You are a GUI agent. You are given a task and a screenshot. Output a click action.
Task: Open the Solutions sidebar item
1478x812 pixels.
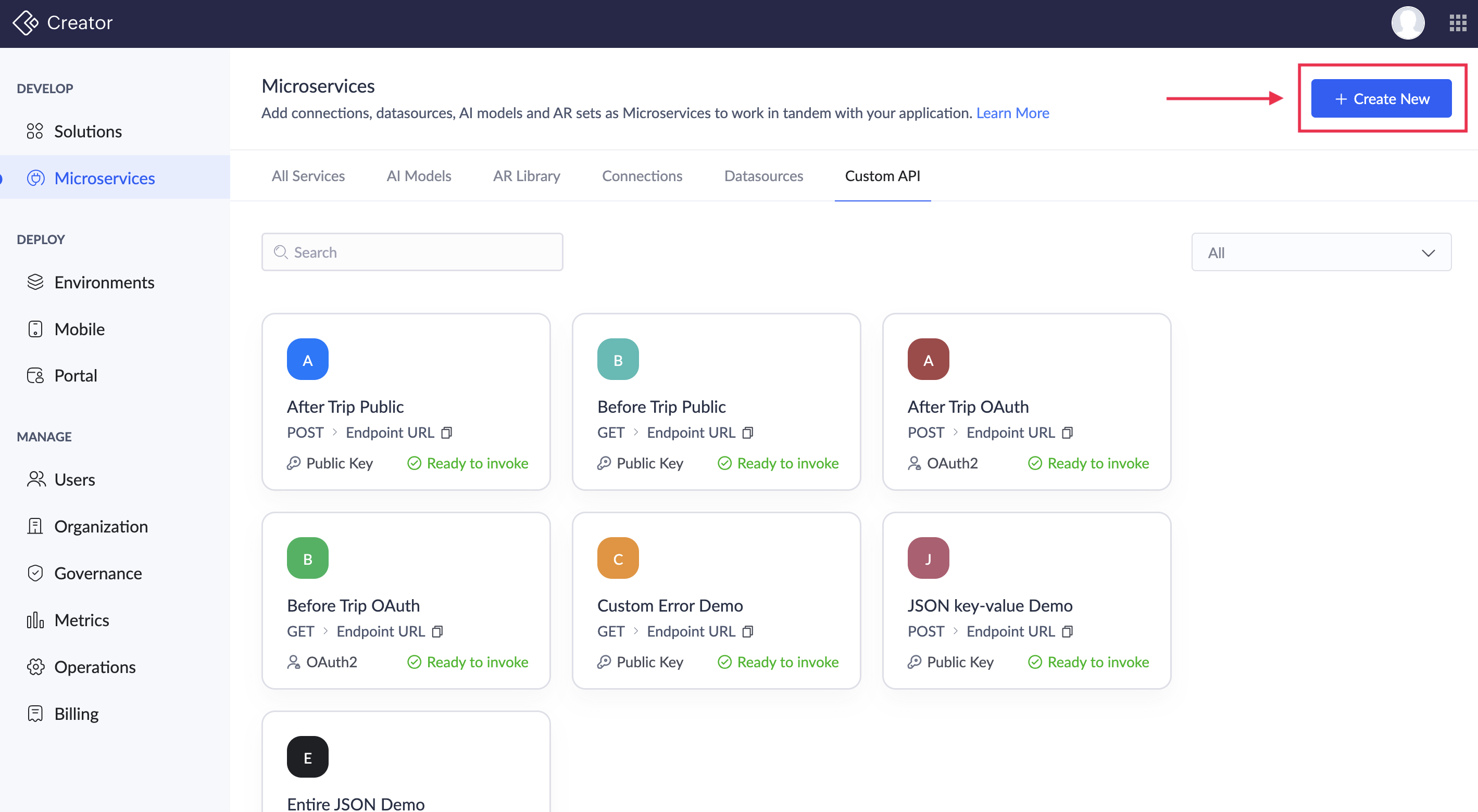[x=88, y=131]
